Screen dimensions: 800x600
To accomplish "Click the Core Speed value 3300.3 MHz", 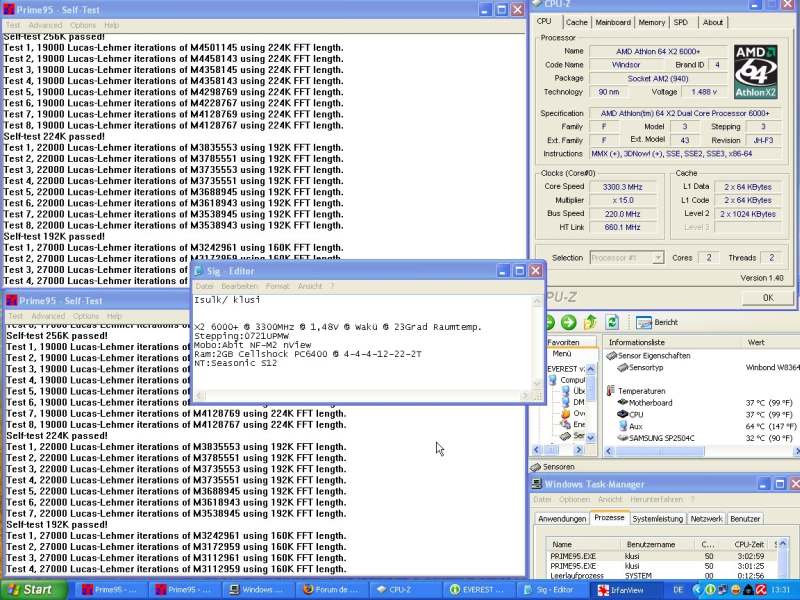I will point(622,187).
